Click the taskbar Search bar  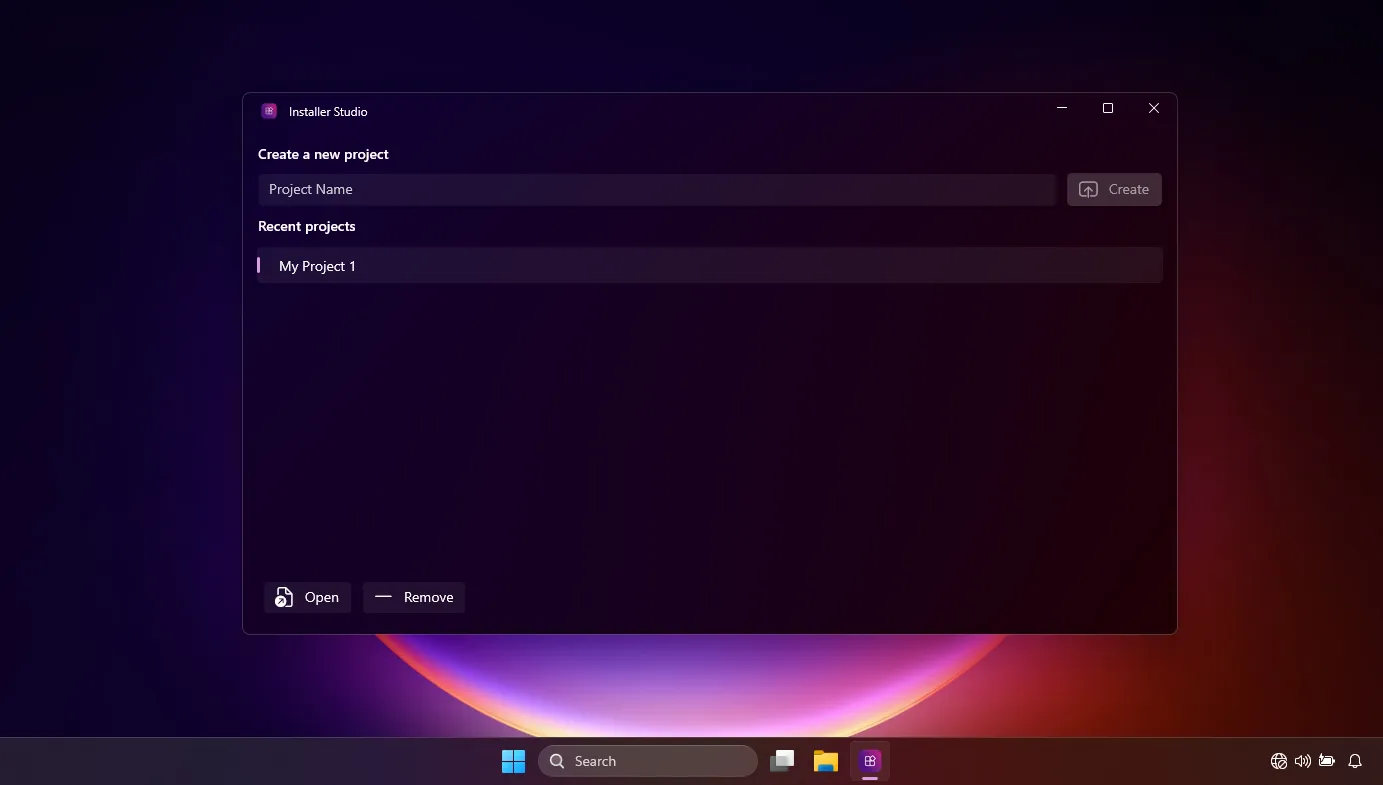pos(648,761)
